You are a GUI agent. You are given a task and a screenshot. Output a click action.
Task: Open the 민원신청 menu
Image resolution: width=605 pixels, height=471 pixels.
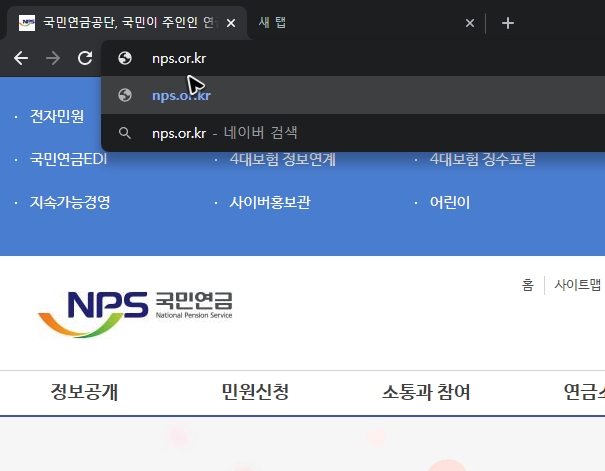pyautogui.click(x=255, y=392)
